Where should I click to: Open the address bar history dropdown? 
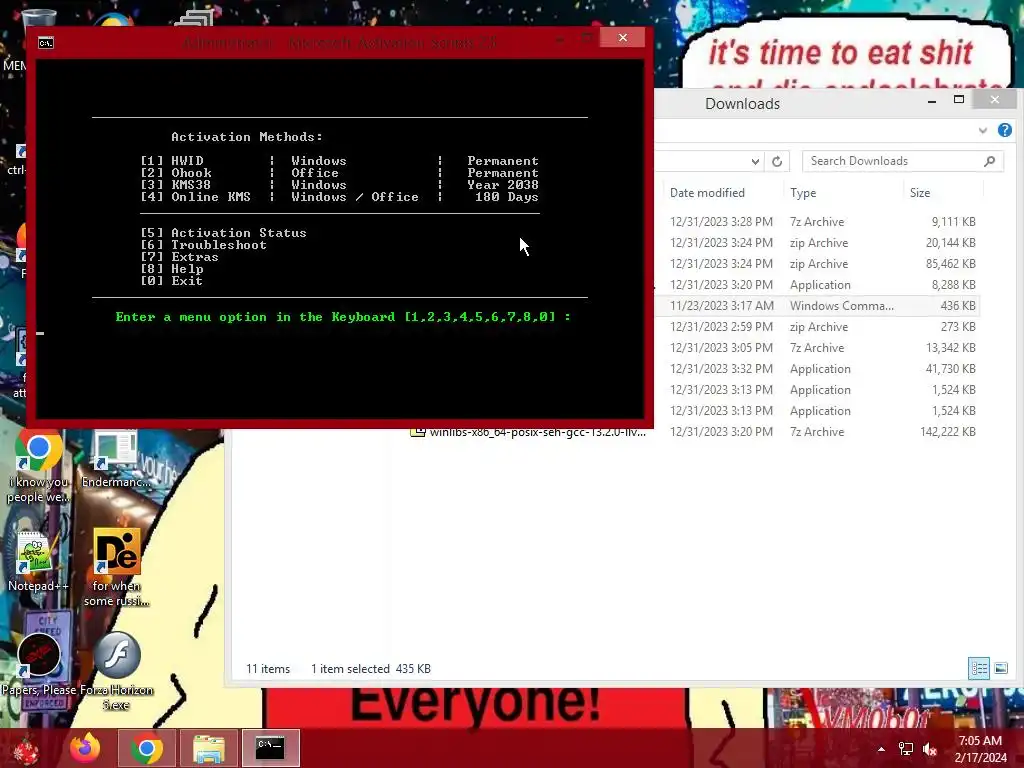pyautogui.click(x=755, y=161)
